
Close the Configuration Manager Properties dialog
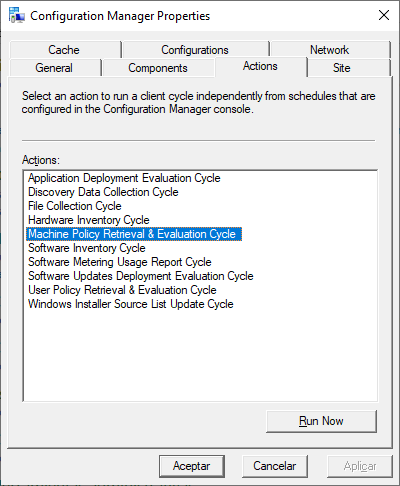tap(384, 15)
